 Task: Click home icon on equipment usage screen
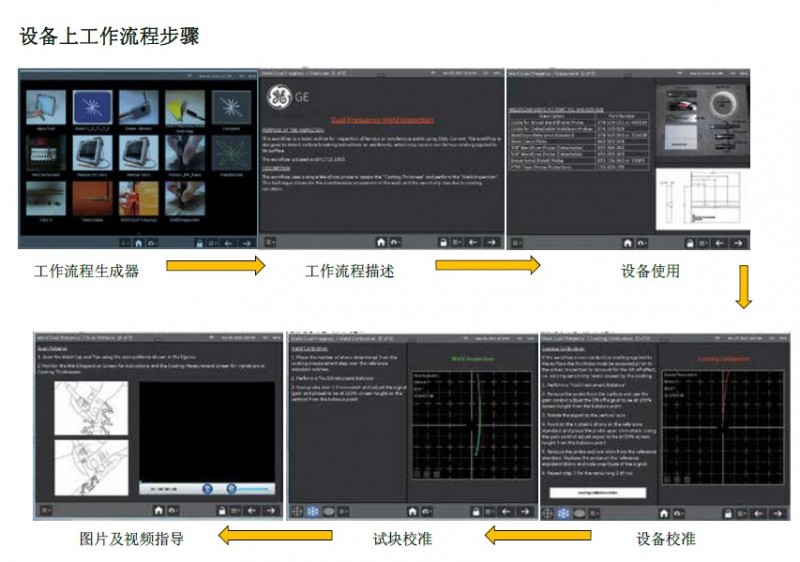(x=627, y=242)
